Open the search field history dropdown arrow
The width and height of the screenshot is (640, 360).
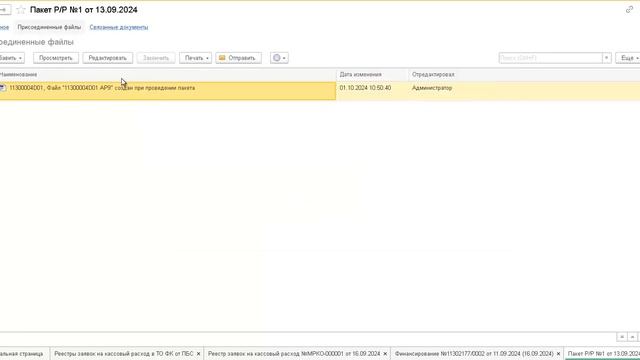click(x=607, y=58)
